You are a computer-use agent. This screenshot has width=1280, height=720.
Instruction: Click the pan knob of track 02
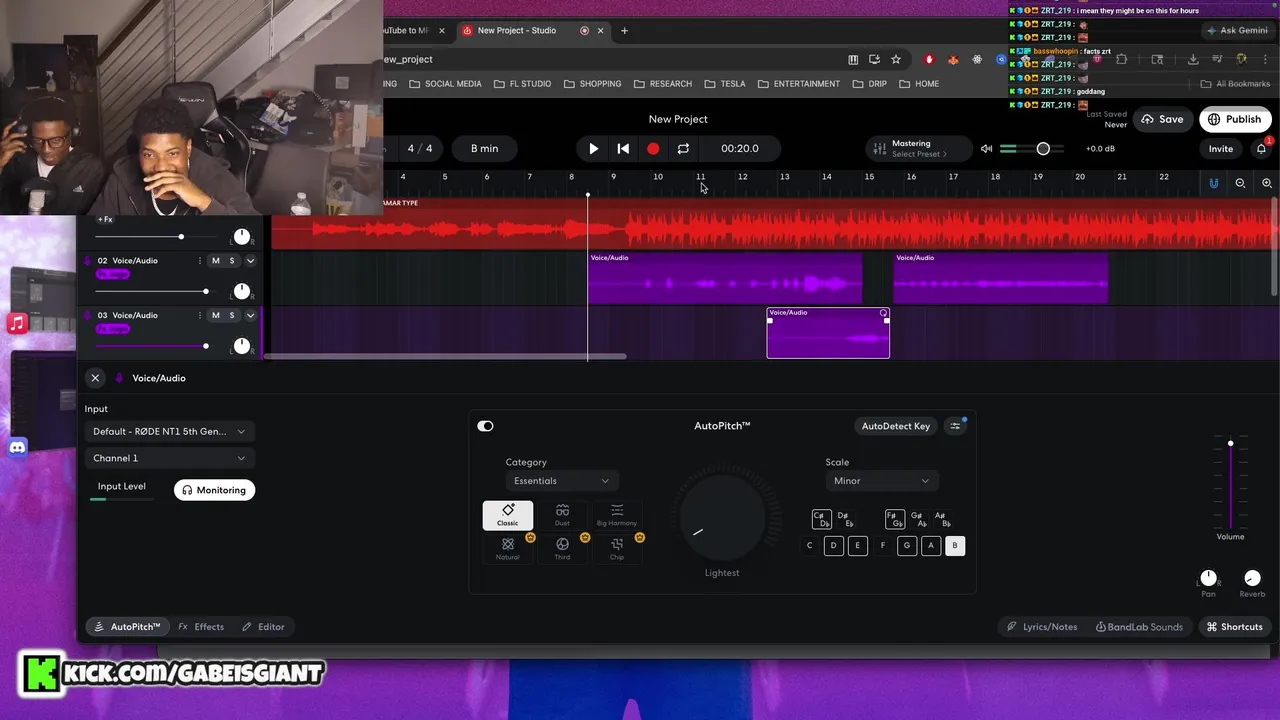point(241,291)
